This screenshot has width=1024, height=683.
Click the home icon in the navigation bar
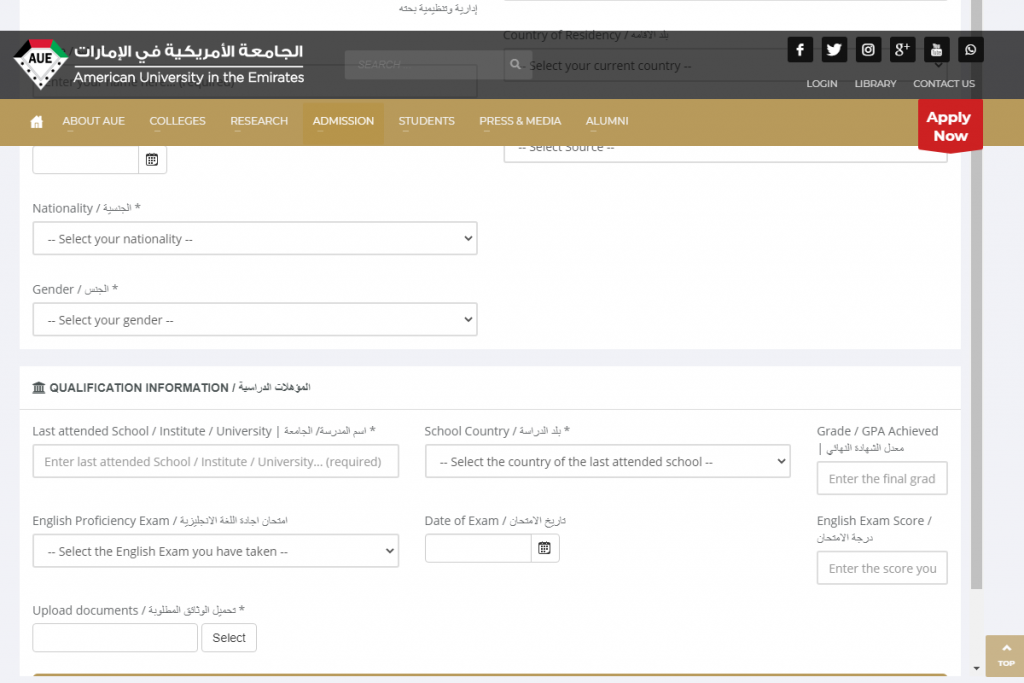point(36,121)
